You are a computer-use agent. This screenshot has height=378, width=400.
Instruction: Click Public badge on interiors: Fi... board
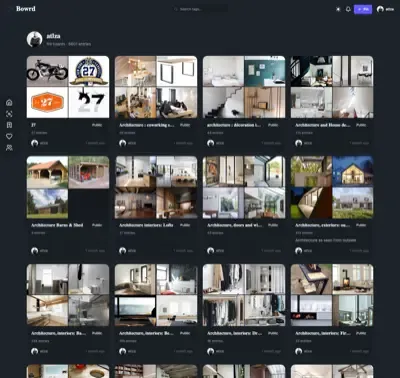click(361, 333)
